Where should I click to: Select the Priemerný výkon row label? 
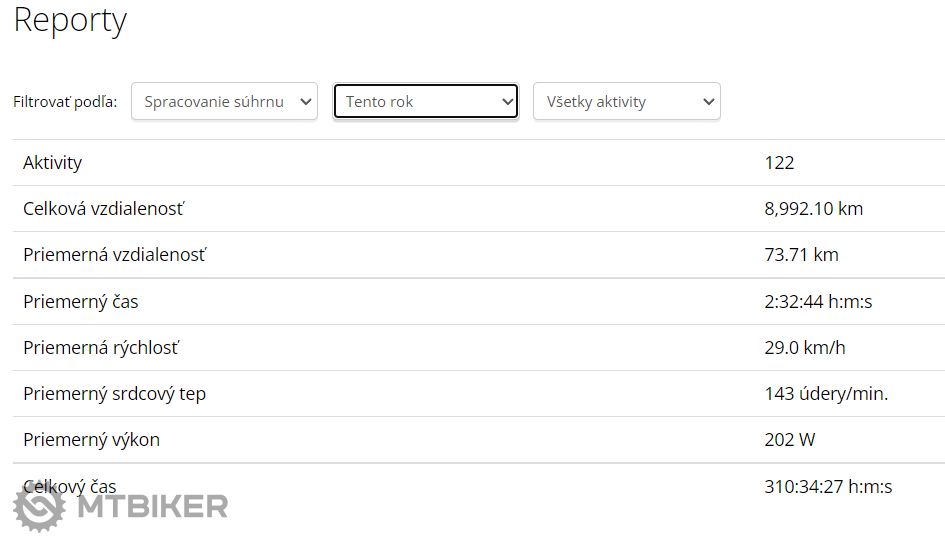[x=92, y=440]
